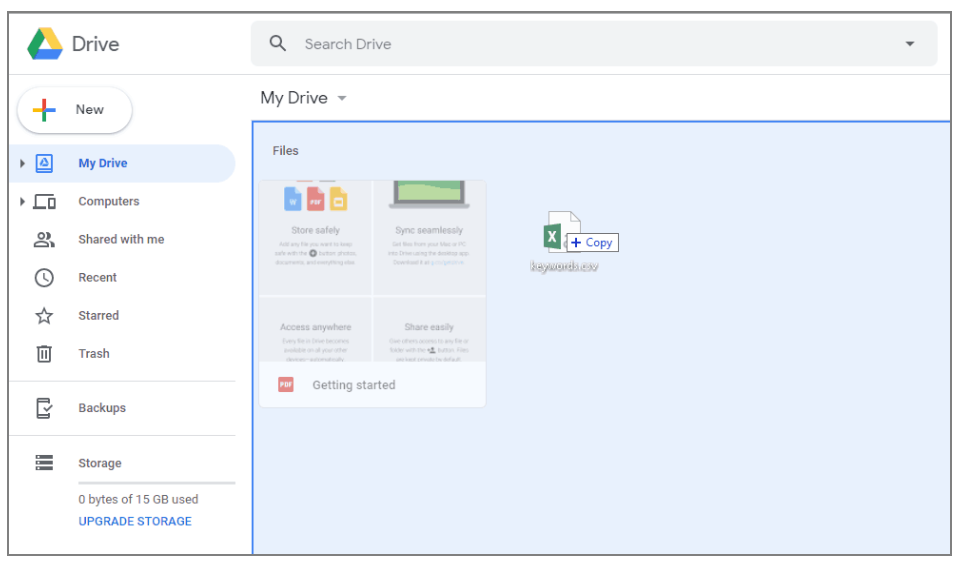Click the keywords.csv Excel file icon
960x564 pixels.
(561, 231)
